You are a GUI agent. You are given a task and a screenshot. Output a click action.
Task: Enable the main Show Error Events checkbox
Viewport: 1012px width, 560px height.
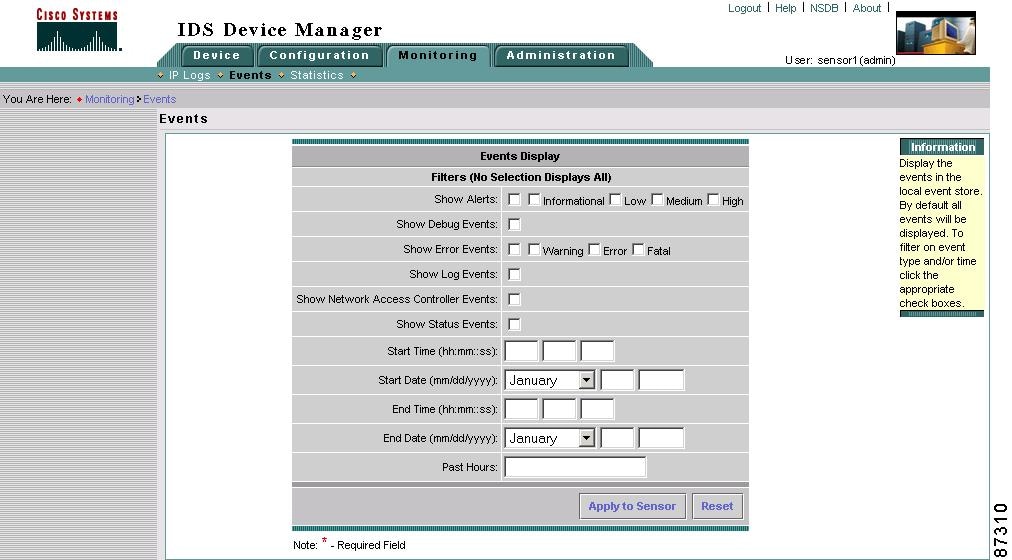pos(514,249)
